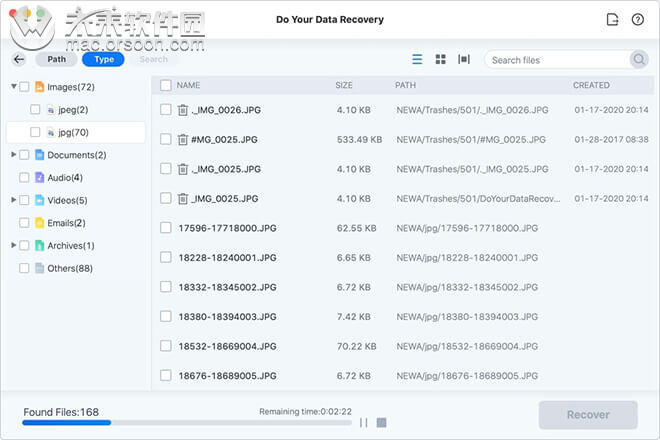This screenshot has width=660, height=440.
Task: Select file 18380-18394003.JPG
Action: point(227,317)
